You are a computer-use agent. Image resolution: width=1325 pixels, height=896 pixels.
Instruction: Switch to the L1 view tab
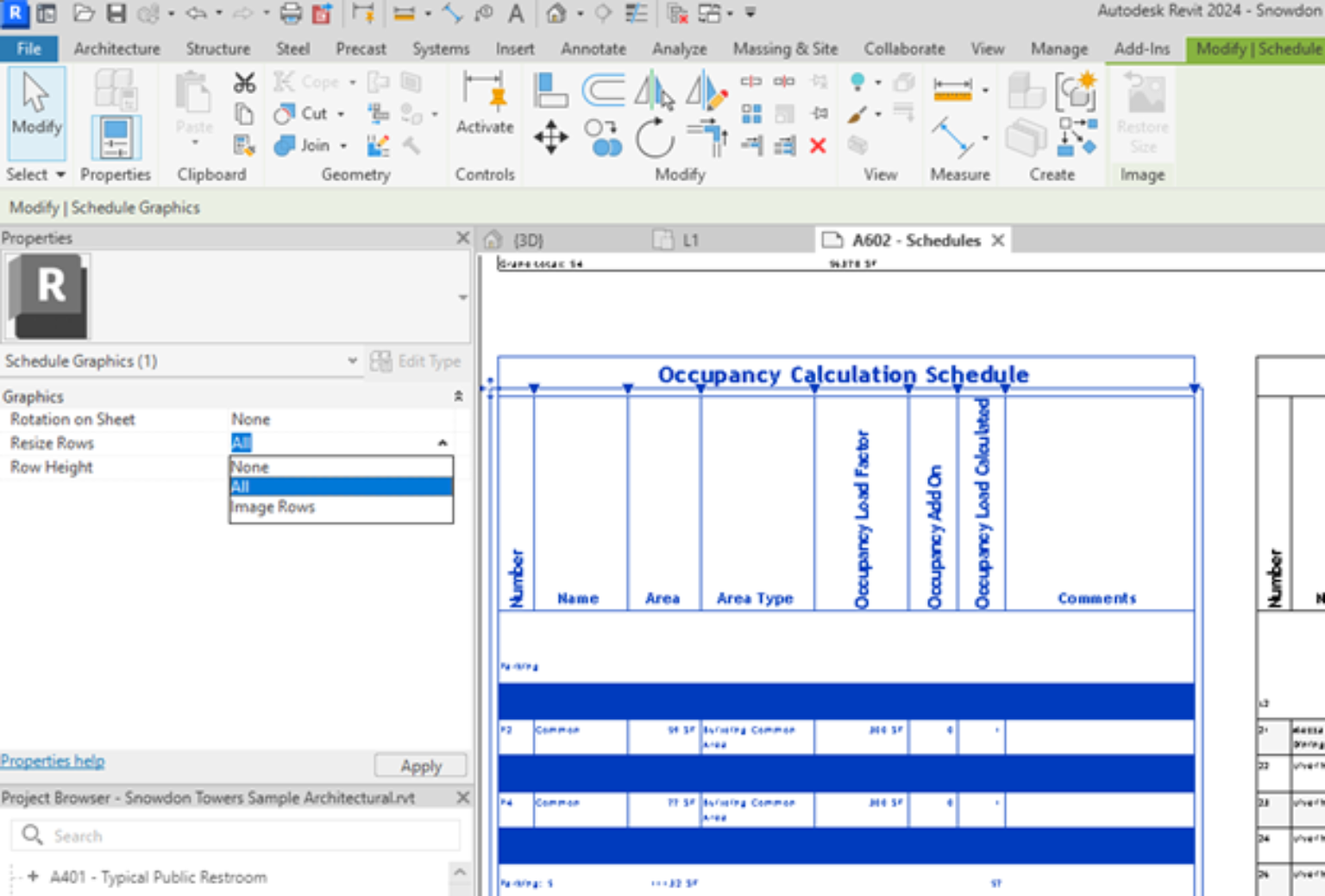[690, 240]
